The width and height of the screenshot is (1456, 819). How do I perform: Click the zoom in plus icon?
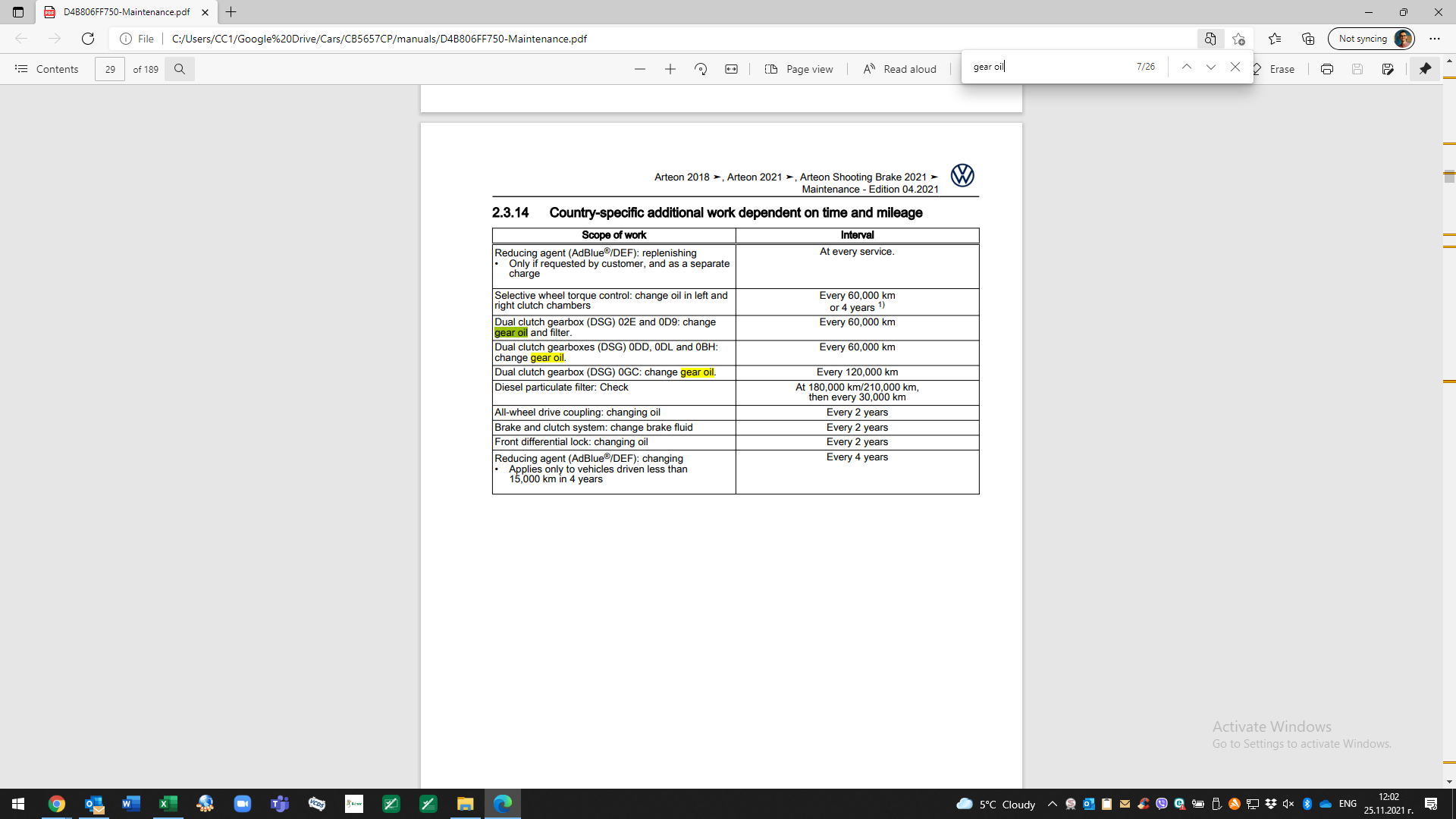click(x=670, y=69)
